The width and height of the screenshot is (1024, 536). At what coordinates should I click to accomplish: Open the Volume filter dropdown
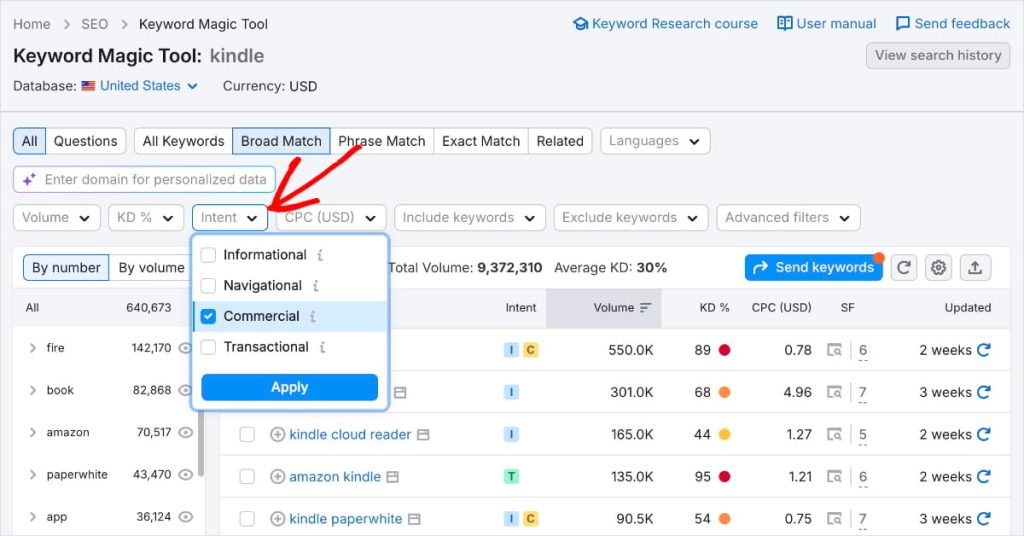click(57, 217)
